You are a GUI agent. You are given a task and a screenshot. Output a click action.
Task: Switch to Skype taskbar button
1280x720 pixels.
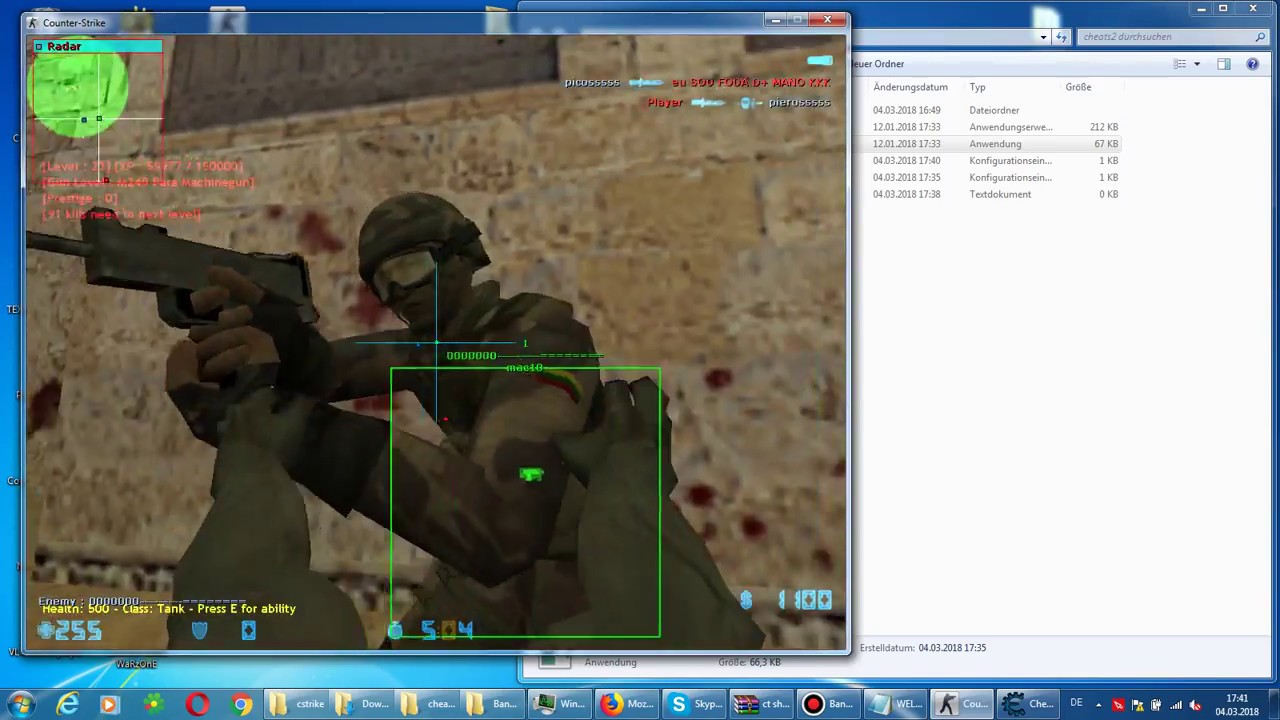click(694, 704)
